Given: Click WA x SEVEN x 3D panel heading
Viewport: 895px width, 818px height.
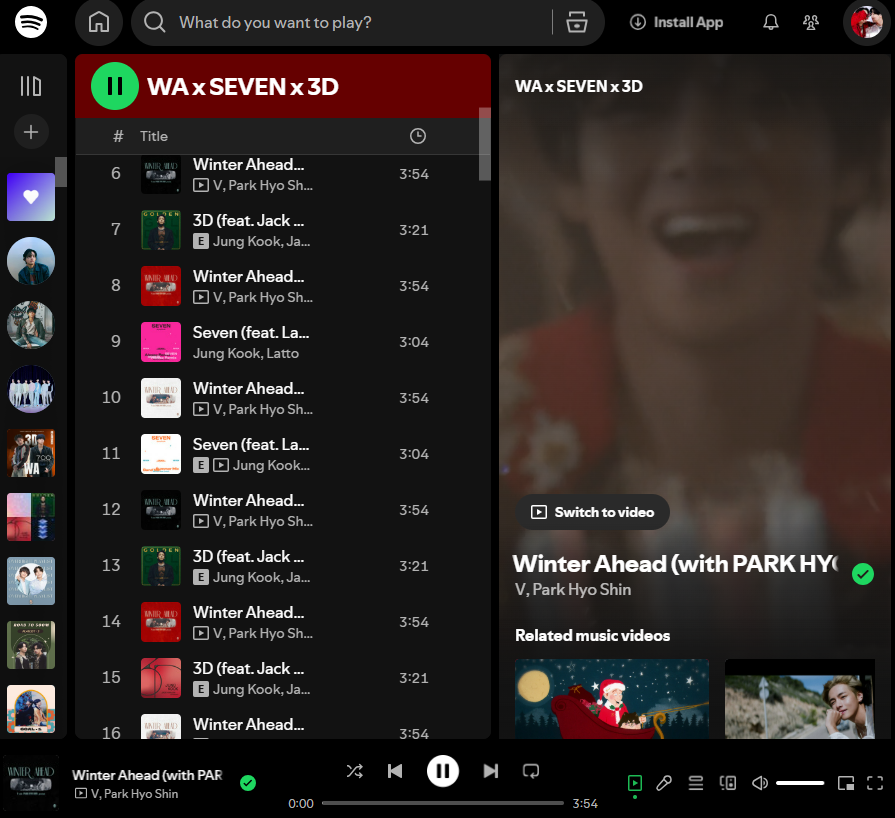Looking at the screenshot, I should pyautogui.click(x=579, y=86).
